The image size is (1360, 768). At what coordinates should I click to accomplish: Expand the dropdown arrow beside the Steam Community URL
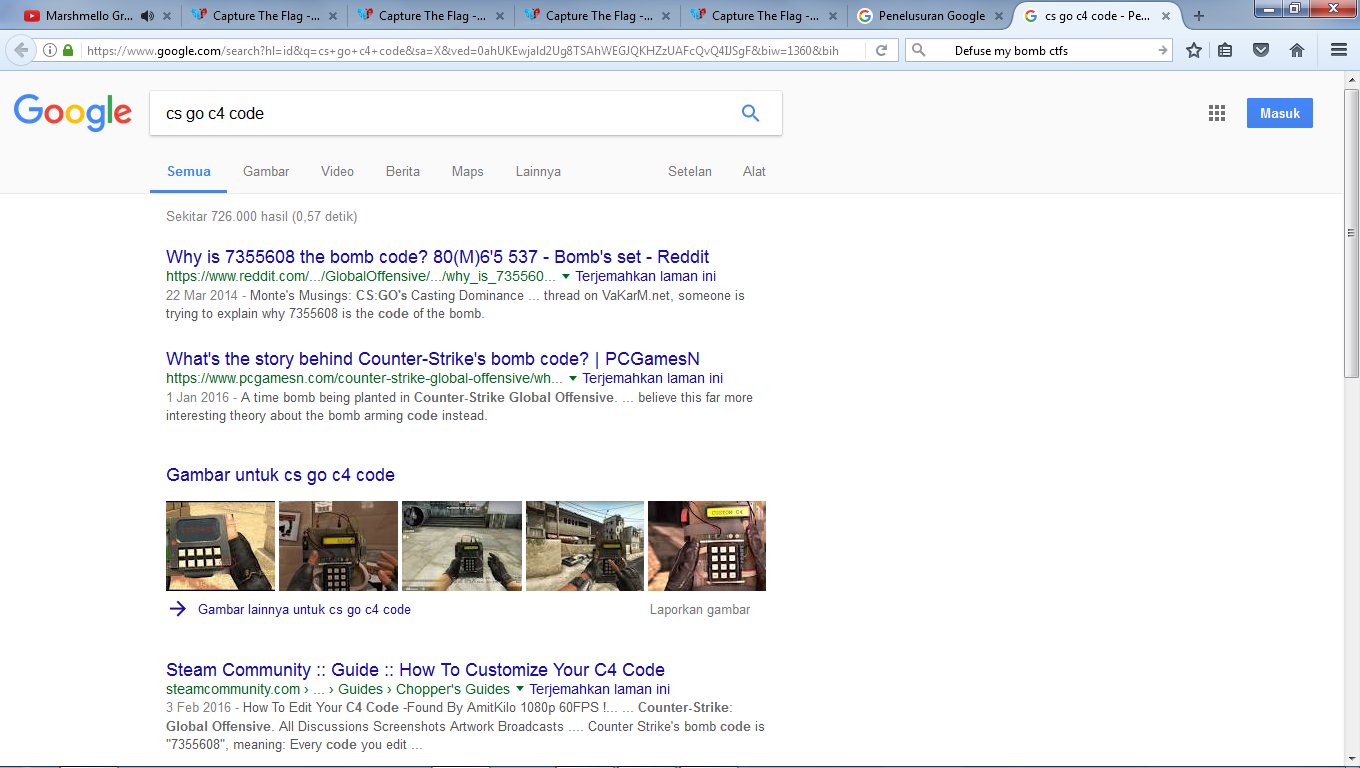520,689
